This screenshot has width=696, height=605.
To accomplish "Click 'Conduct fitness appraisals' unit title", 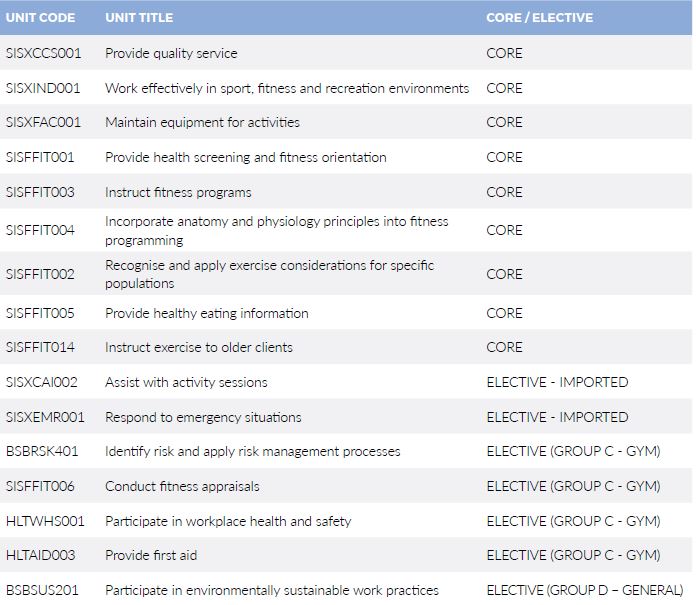I will (182, 486).
